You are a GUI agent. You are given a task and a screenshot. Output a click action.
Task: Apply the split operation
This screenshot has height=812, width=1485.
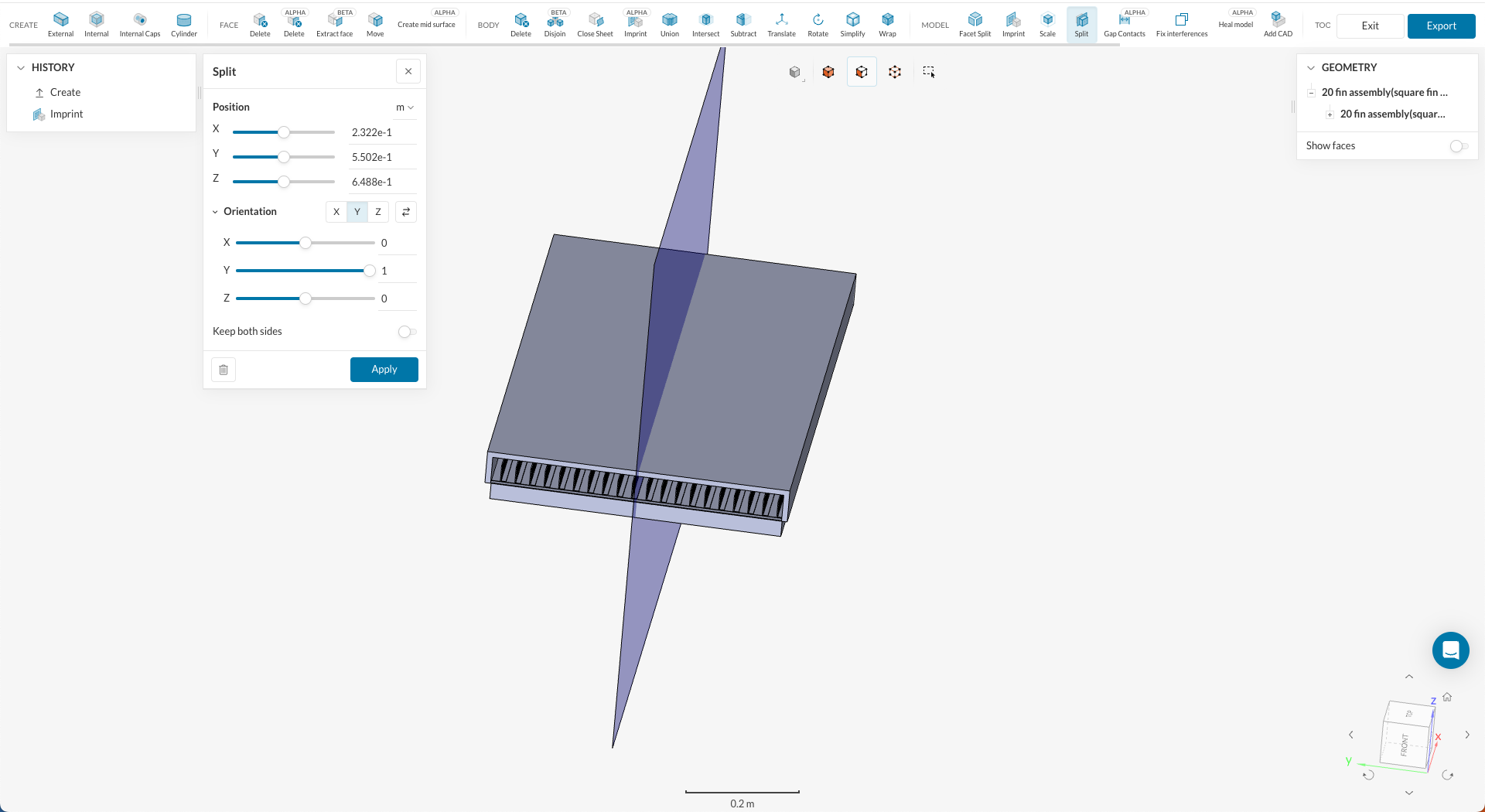384,369
